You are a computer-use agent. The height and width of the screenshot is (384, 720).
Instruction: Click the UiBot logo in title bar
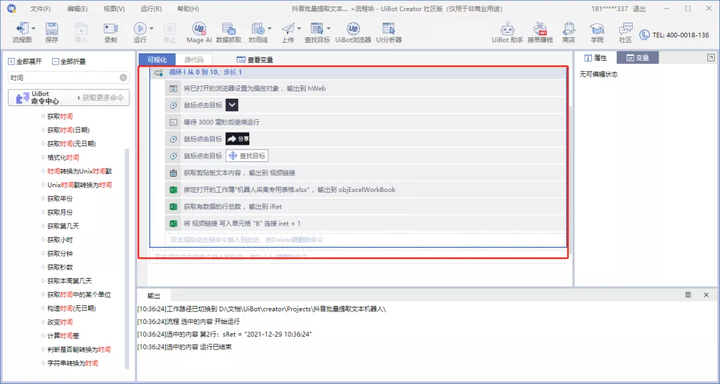(11, 8)
